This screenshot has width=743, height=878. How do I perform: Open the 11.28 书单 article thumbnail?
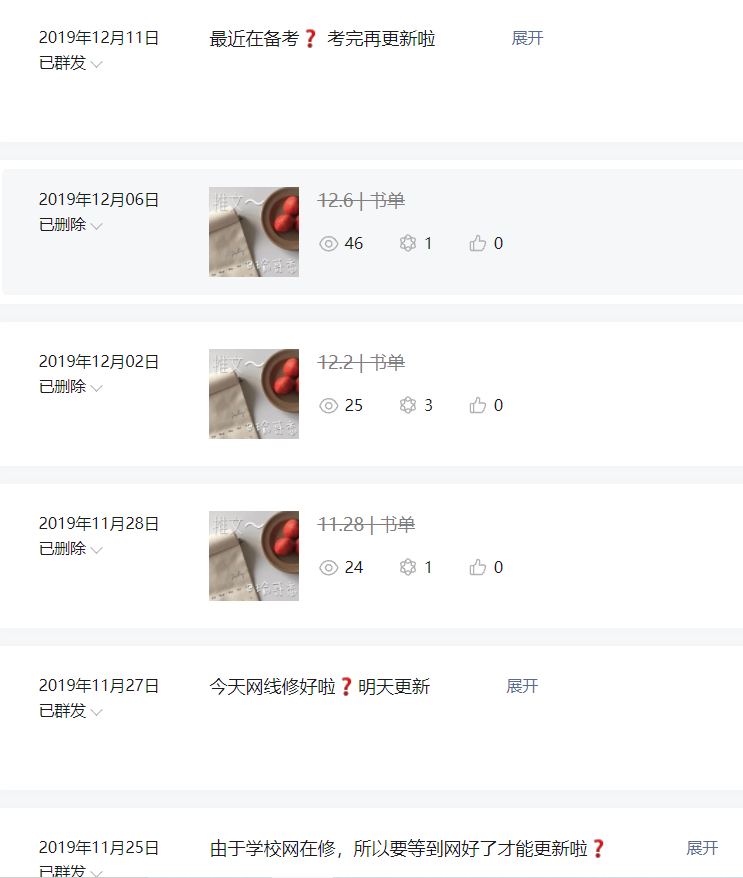[254, 556]
